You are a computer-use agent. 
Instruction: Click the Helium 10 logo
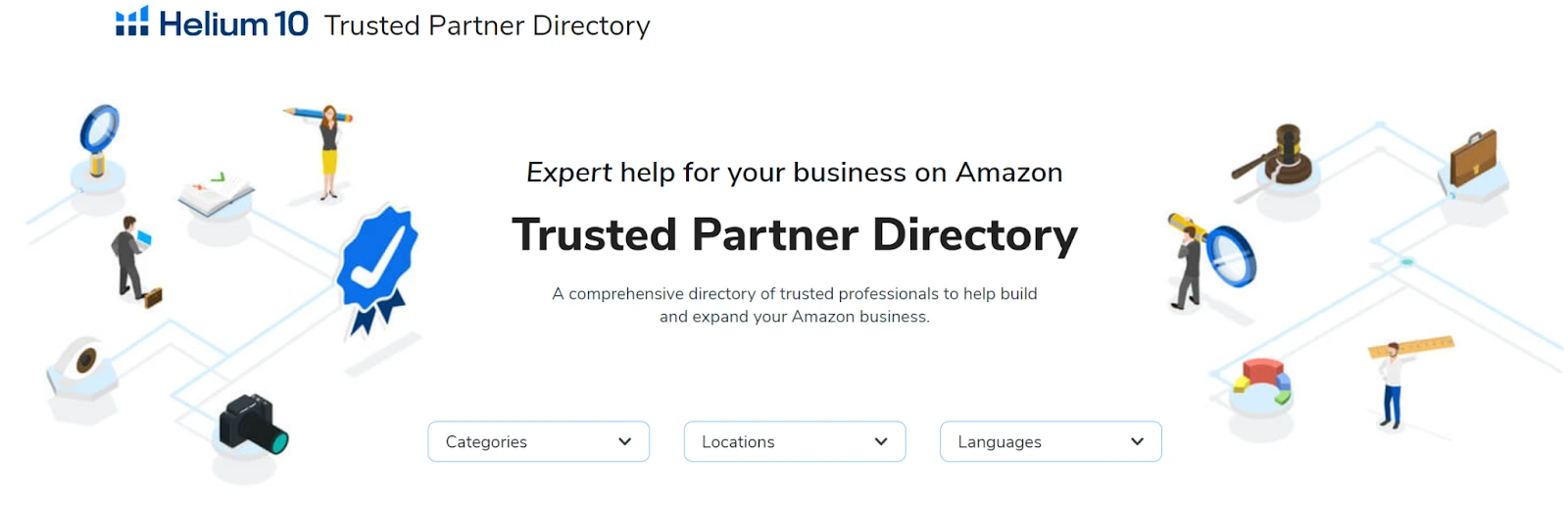tap(212, 23)
